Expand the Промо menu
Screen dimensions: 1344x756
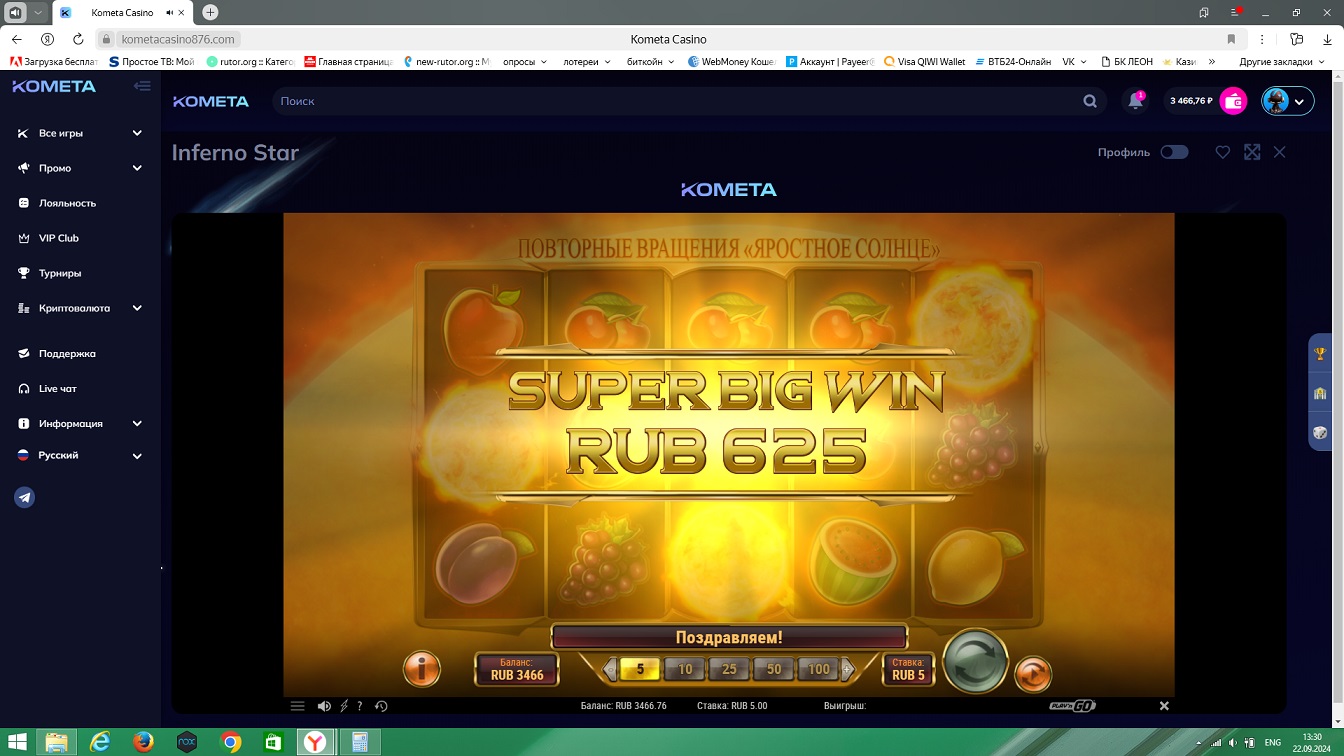pos(81,168)
